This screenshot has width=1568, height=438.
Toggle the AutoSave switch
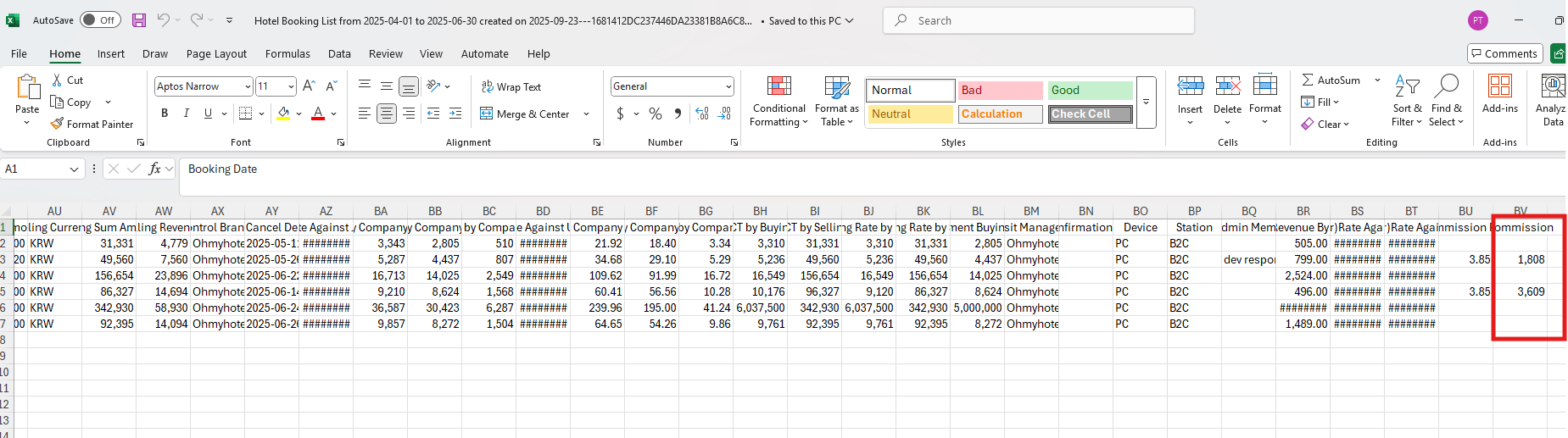click(100, 20)
